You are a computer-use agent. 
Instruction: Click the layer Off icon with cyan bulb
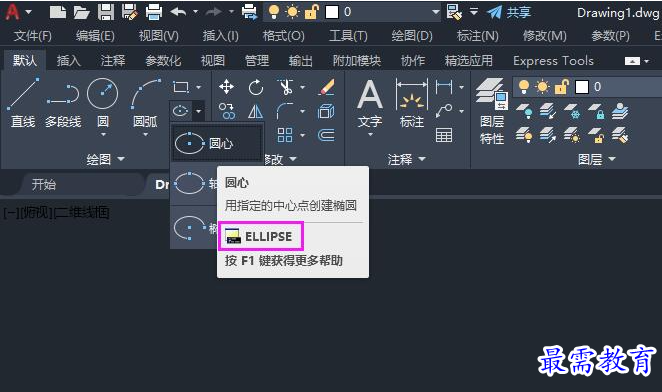click(524, 112)
